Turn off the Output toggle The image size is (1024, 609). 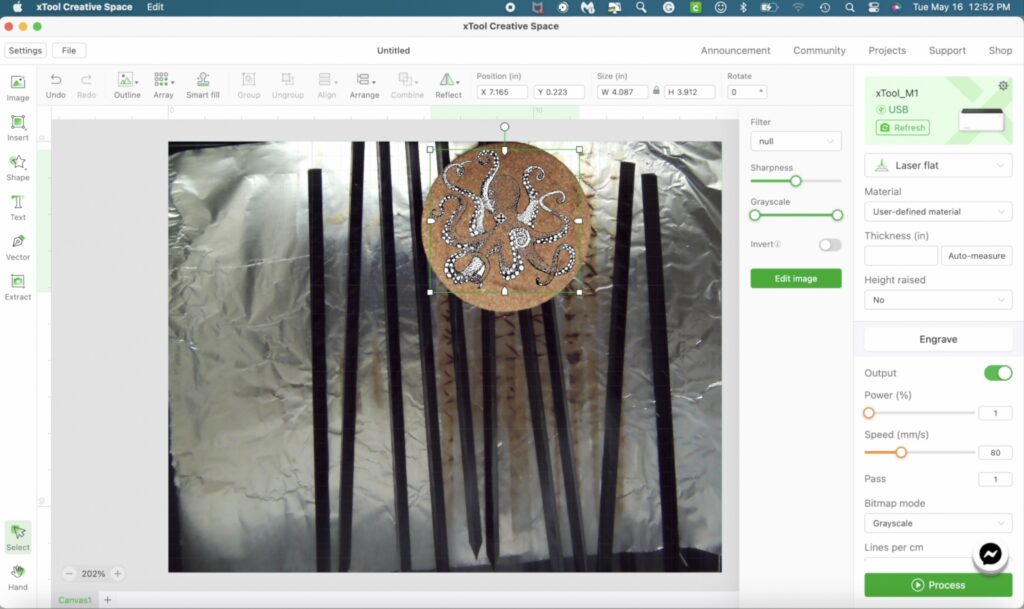(x=998, y=373)
